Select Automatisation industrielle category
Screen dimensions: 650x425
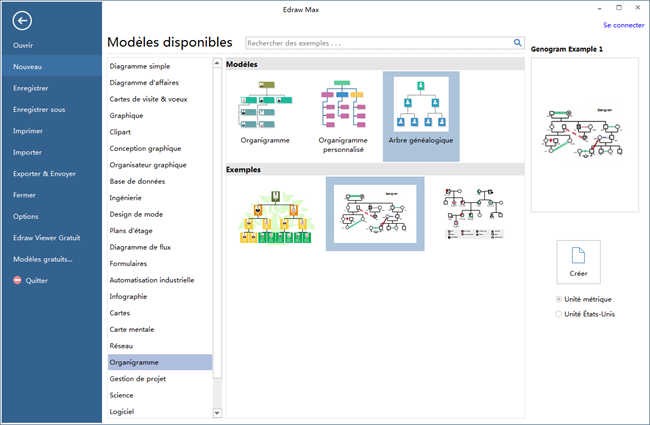pos(160,280)
